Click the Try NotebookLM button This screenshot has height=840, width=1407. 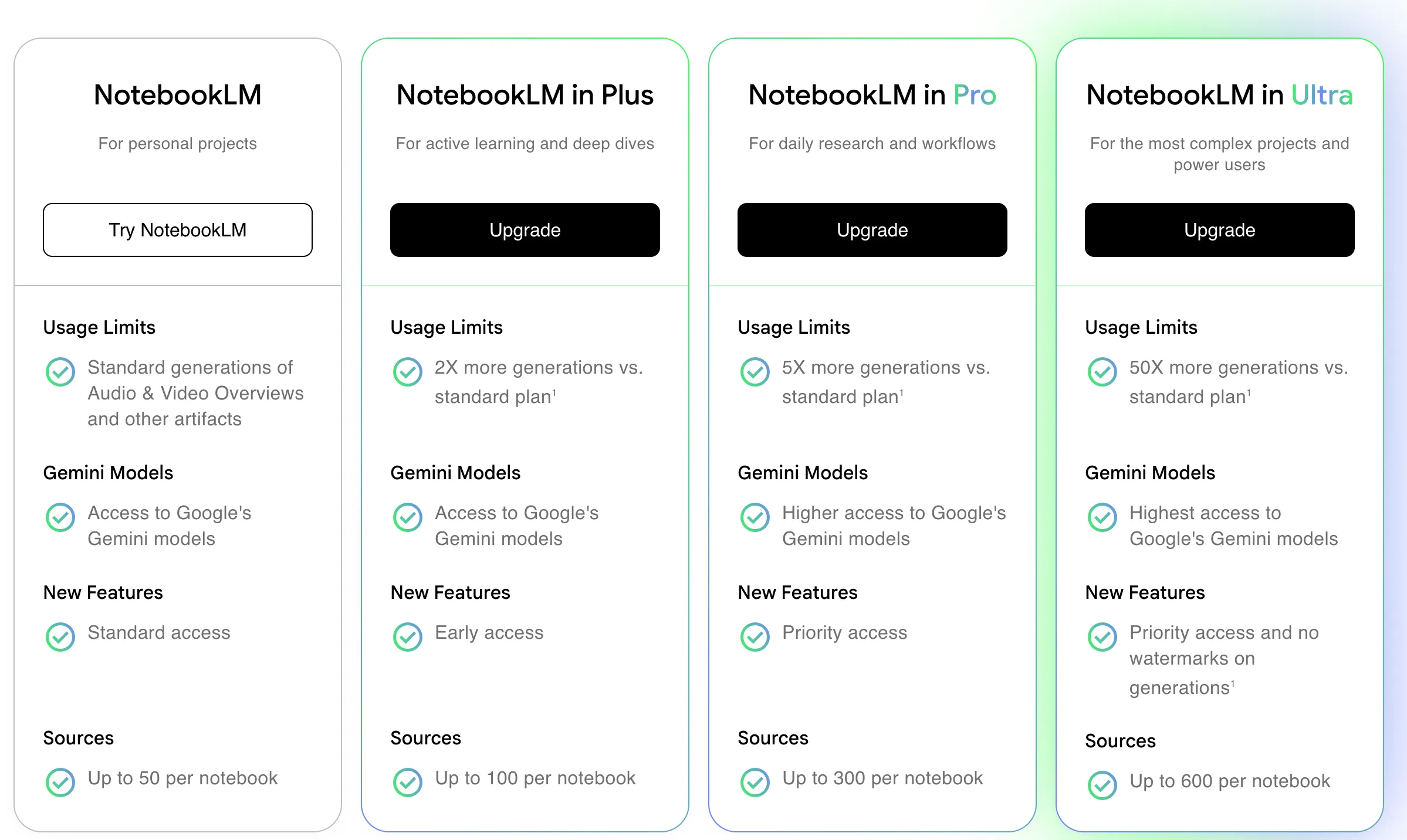(177, 230)
